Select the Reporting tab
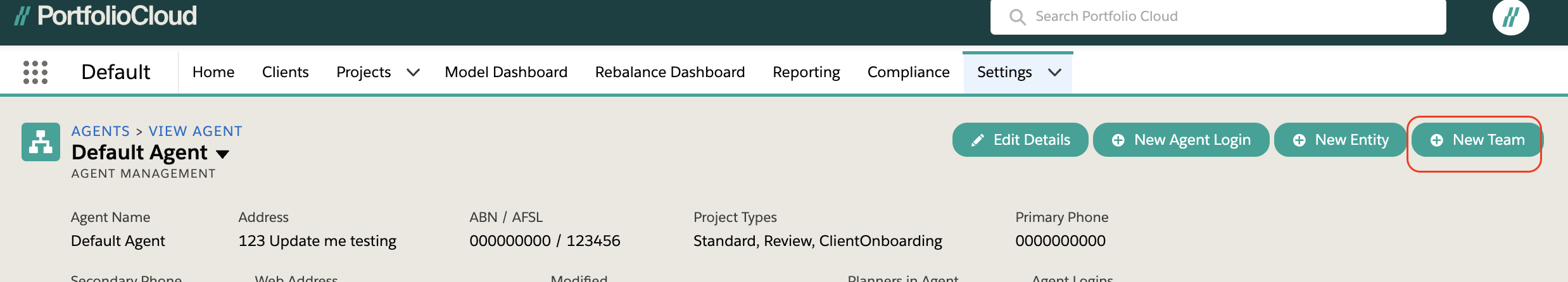Screen dimensions: 1568x282 click(x=806, y=72)
